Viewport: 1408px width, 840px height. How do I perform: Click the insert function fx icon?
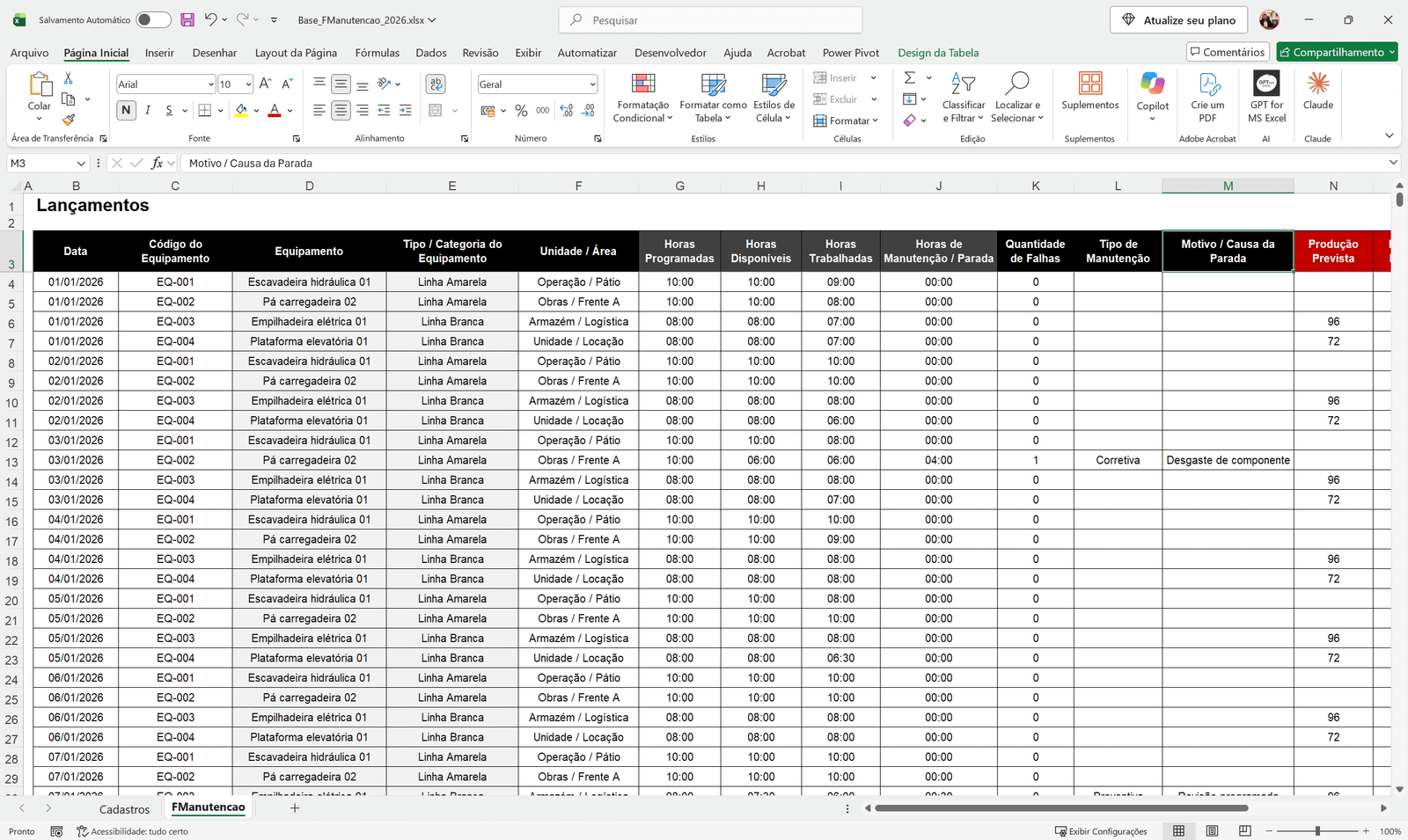pos(157,163)
